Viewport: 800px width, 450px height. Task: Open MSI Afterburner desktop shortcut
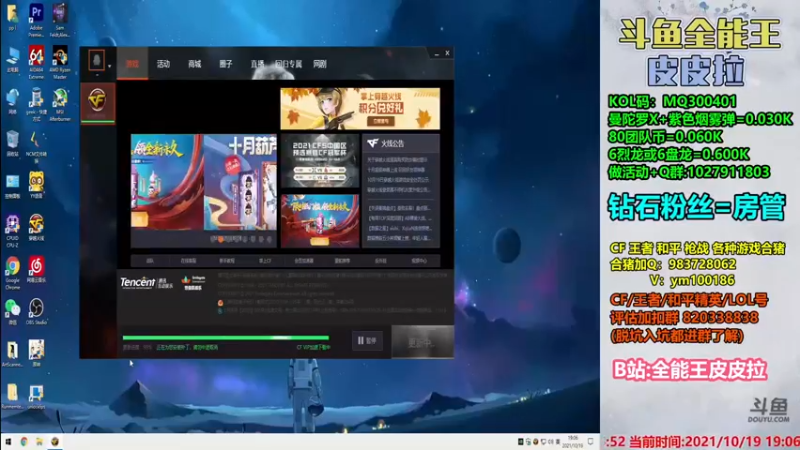(60, 105)
